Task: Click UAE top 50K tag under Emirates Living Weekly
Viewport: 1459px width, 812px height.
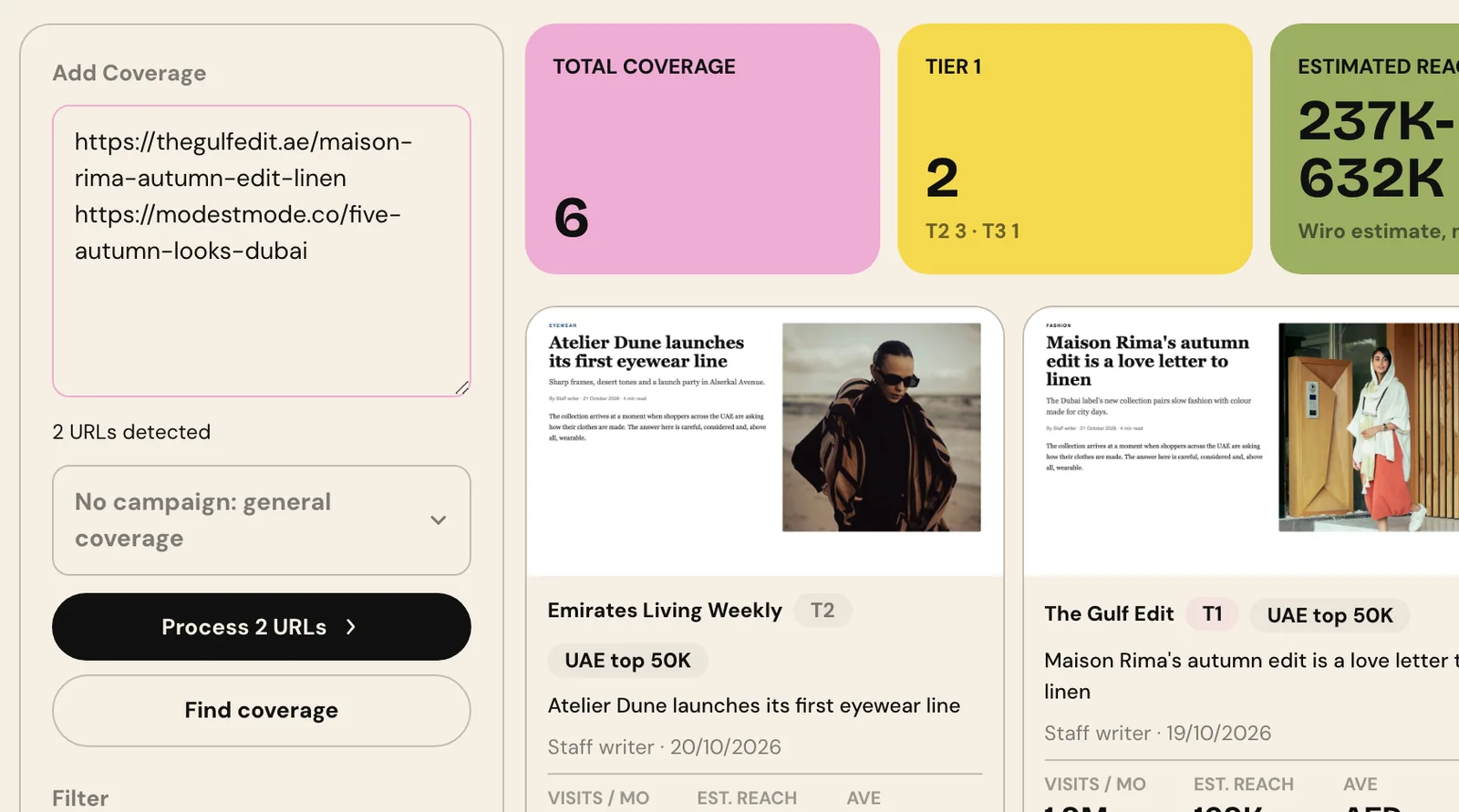Action: coord(627,661)
